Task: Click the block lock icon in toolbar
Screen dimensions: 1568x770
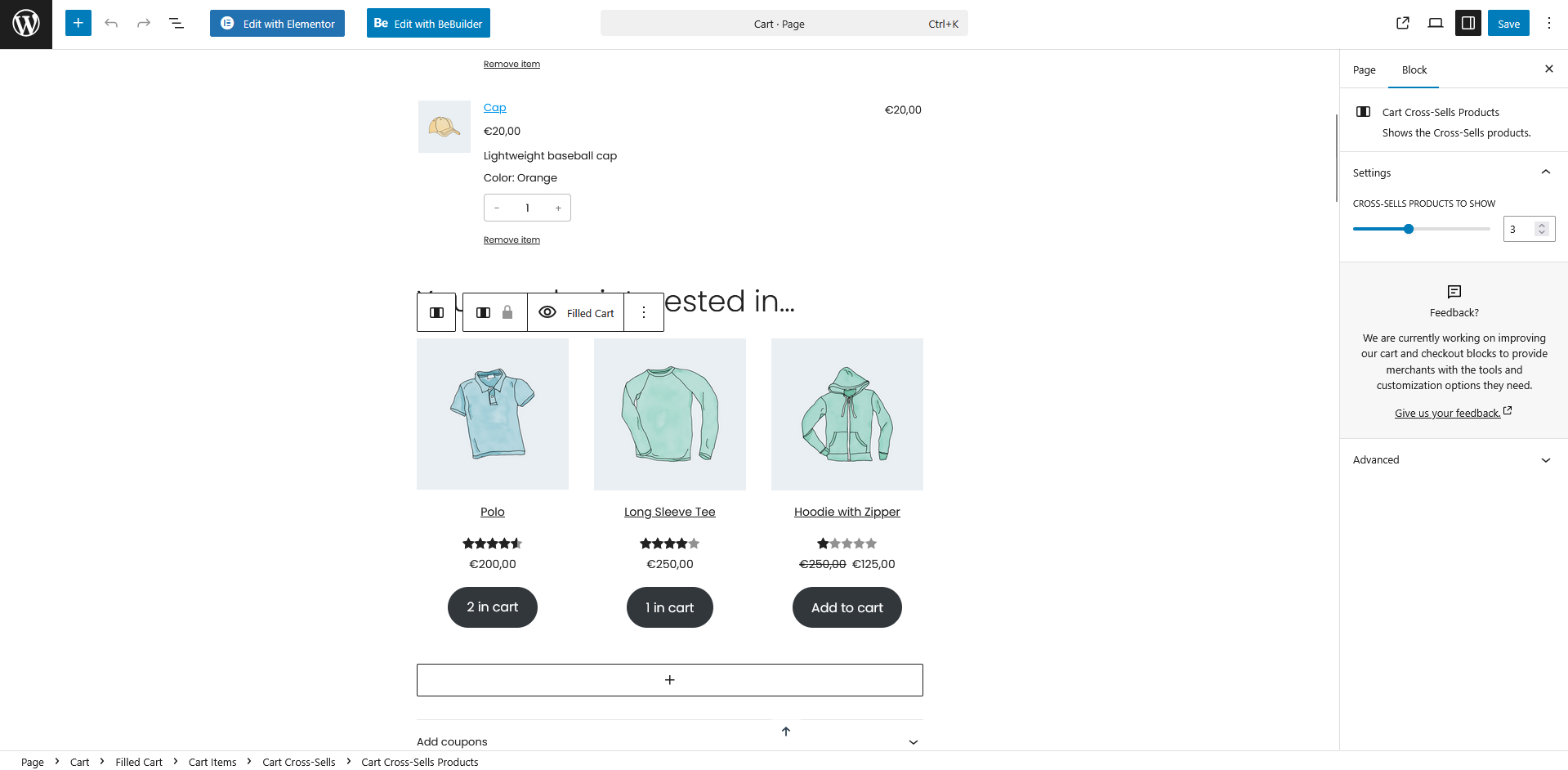Action: (507, 313)
